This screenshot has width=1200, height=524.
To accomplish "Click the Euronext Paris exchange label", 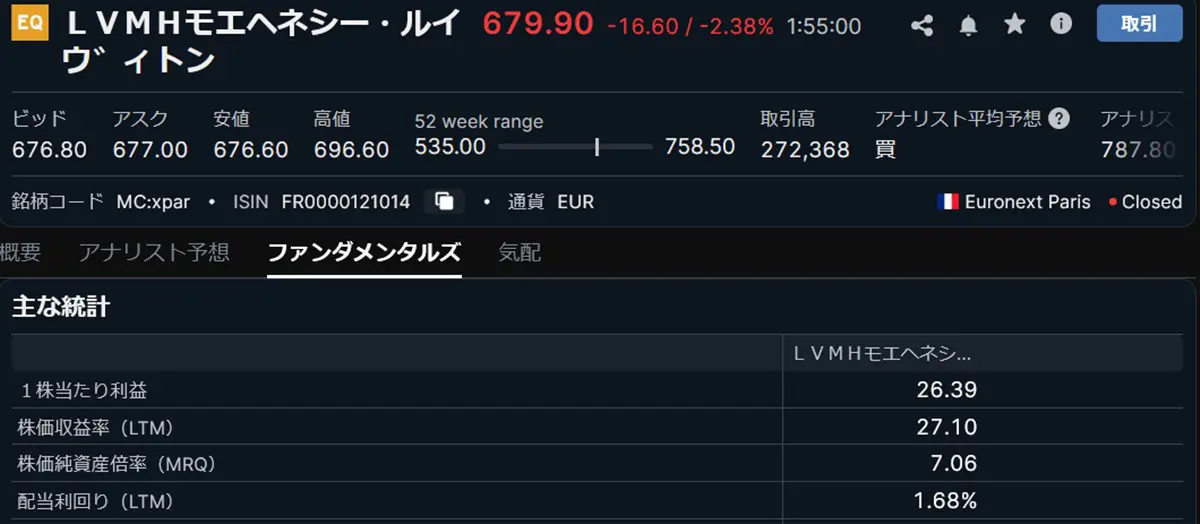I will [1028, 202].
